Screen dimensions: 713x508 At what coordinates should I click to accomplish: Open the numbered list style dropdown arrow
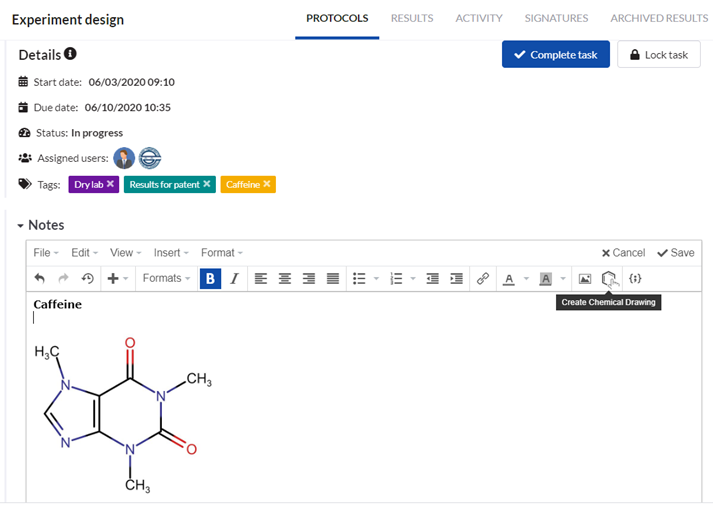tap(413, 278)
